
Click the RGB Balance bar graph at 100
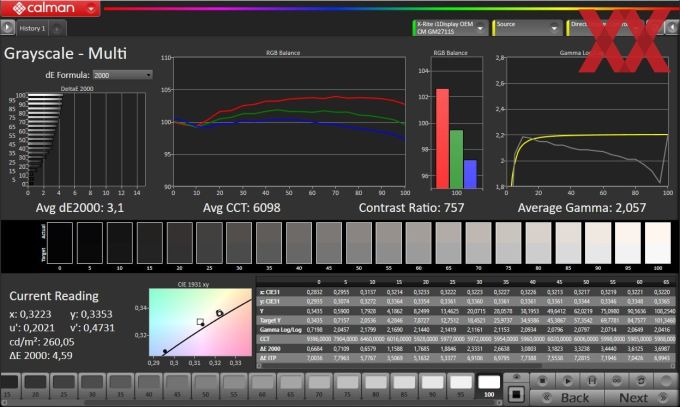(457, 123)
